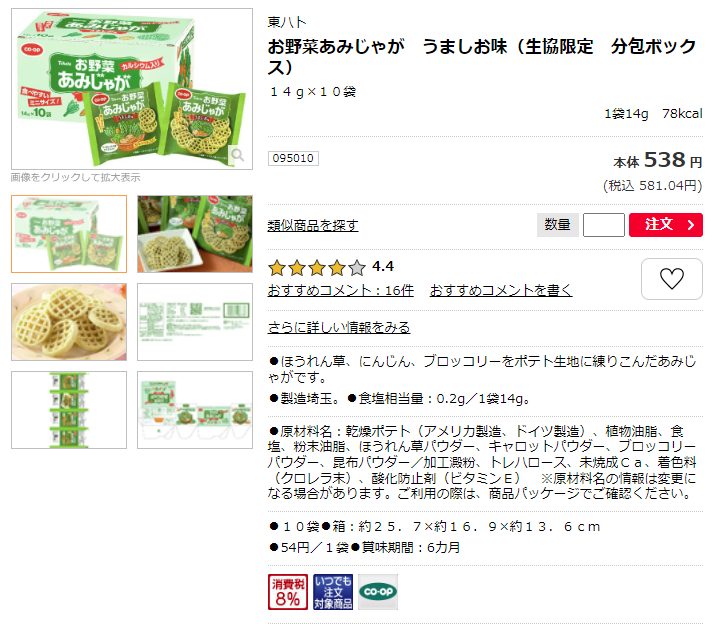717x624 pixels.
Task: Select the package layout diagram thumbnail
Action: click(195, 410)
